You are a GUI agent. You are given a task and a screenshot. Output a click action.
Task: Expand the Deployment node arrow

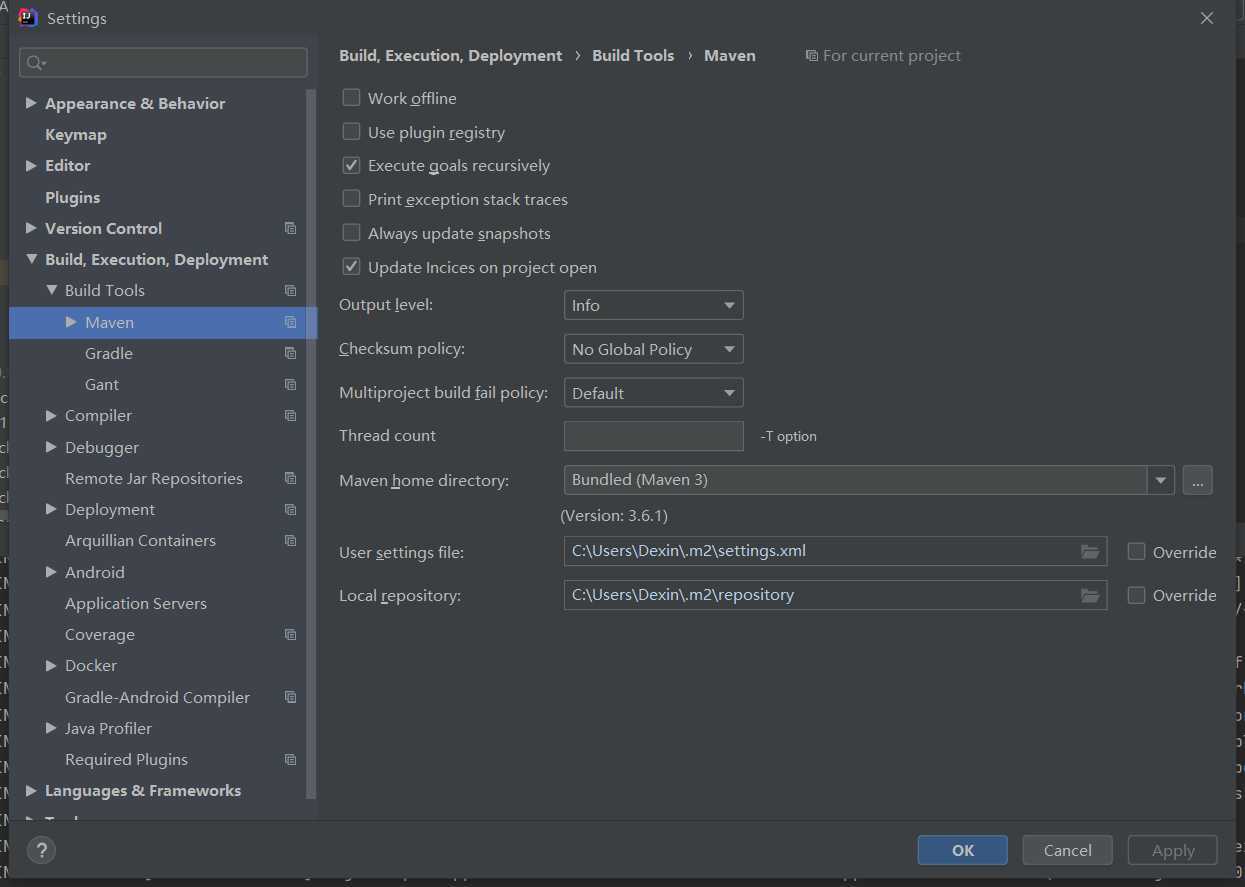51,510
